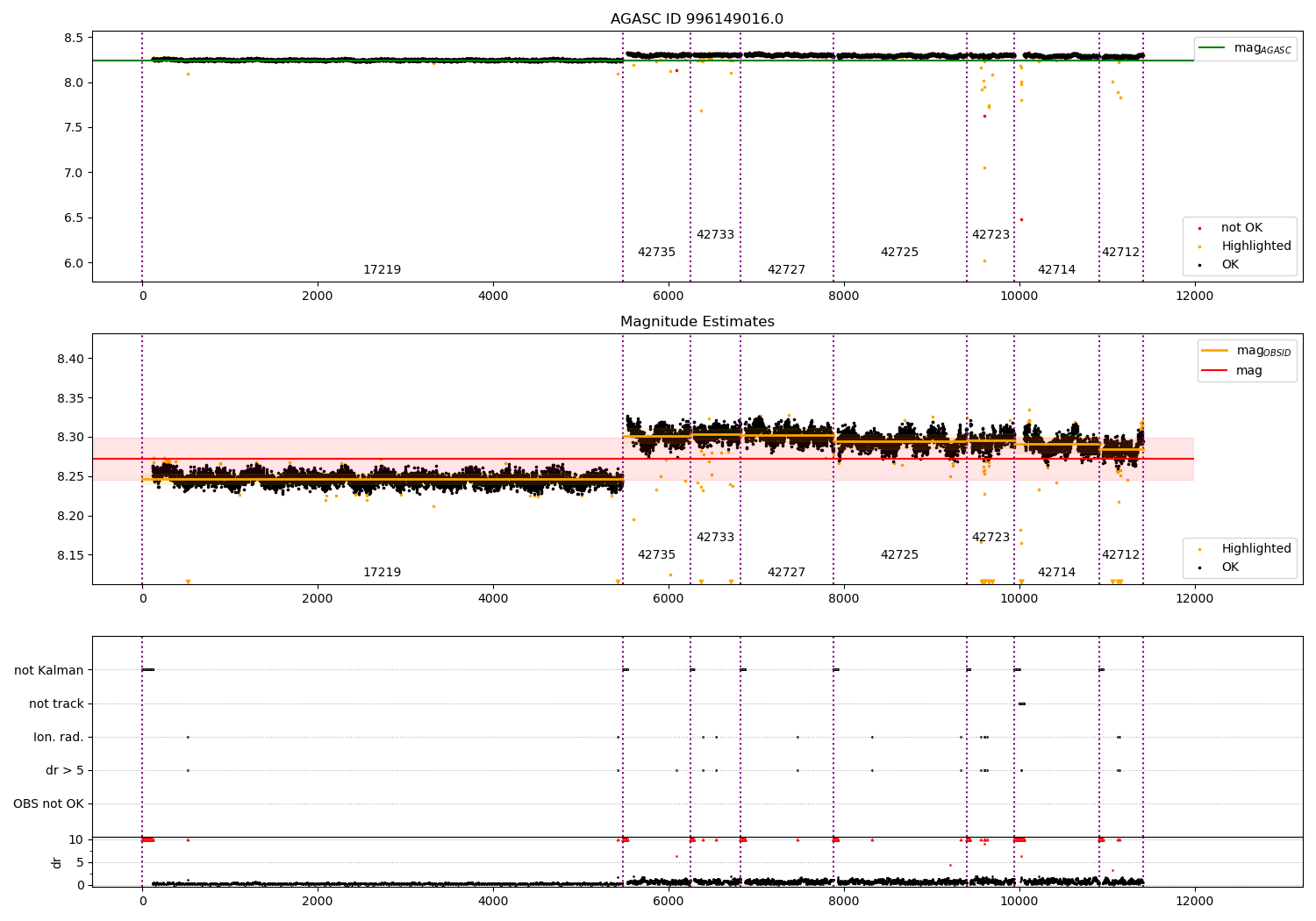Click OBSID label 42735 in top plot
1316x921 pixels.
[x=656, y=253]
